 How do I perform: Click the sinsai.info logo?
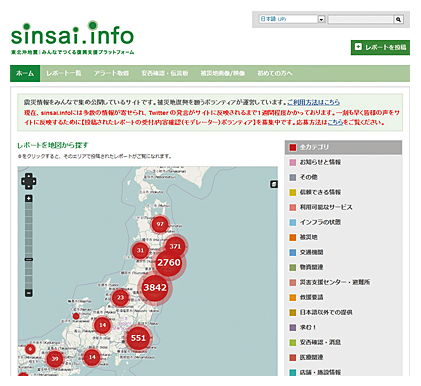(x=72, y=37)
